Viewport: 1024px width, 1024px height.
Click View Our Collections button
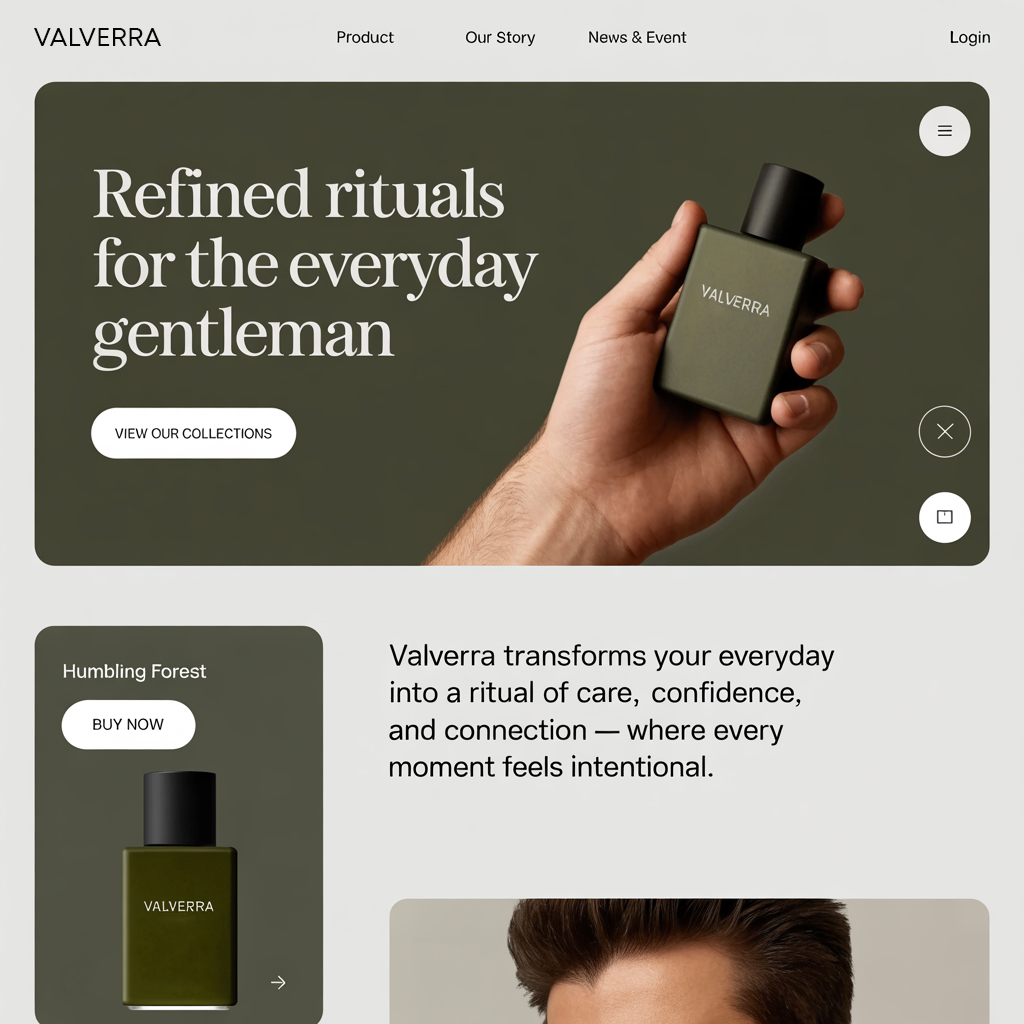[x=193, y=434]
